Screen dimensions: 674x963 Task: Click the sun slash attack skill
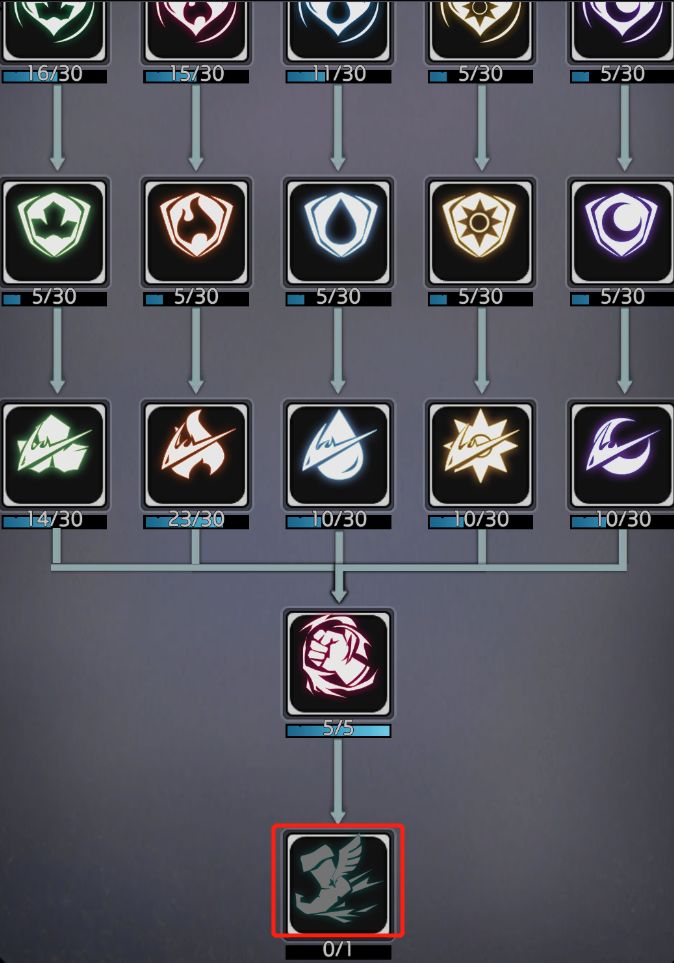pos(480,454)
